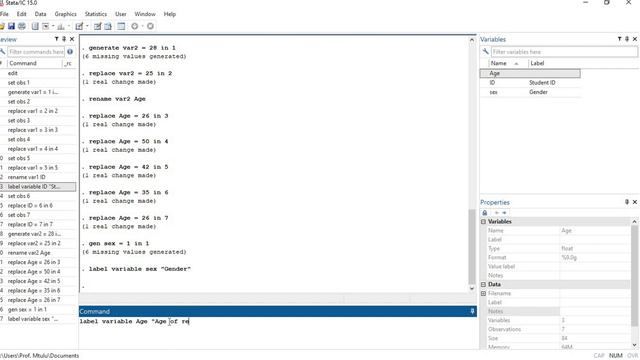Click the Filter variables here field
Screen dimensions: 640x360
pos(564,52)
